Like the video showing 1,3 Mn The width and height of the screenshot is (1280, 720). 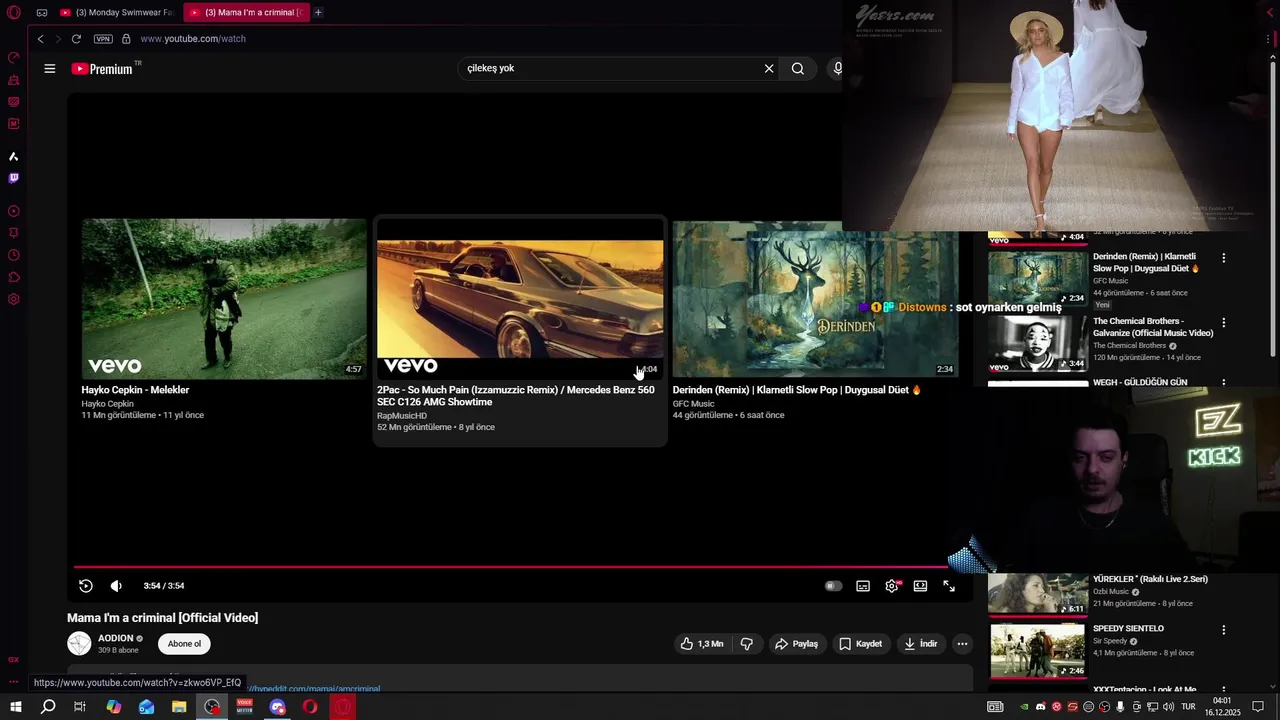[x=702, y=644]
